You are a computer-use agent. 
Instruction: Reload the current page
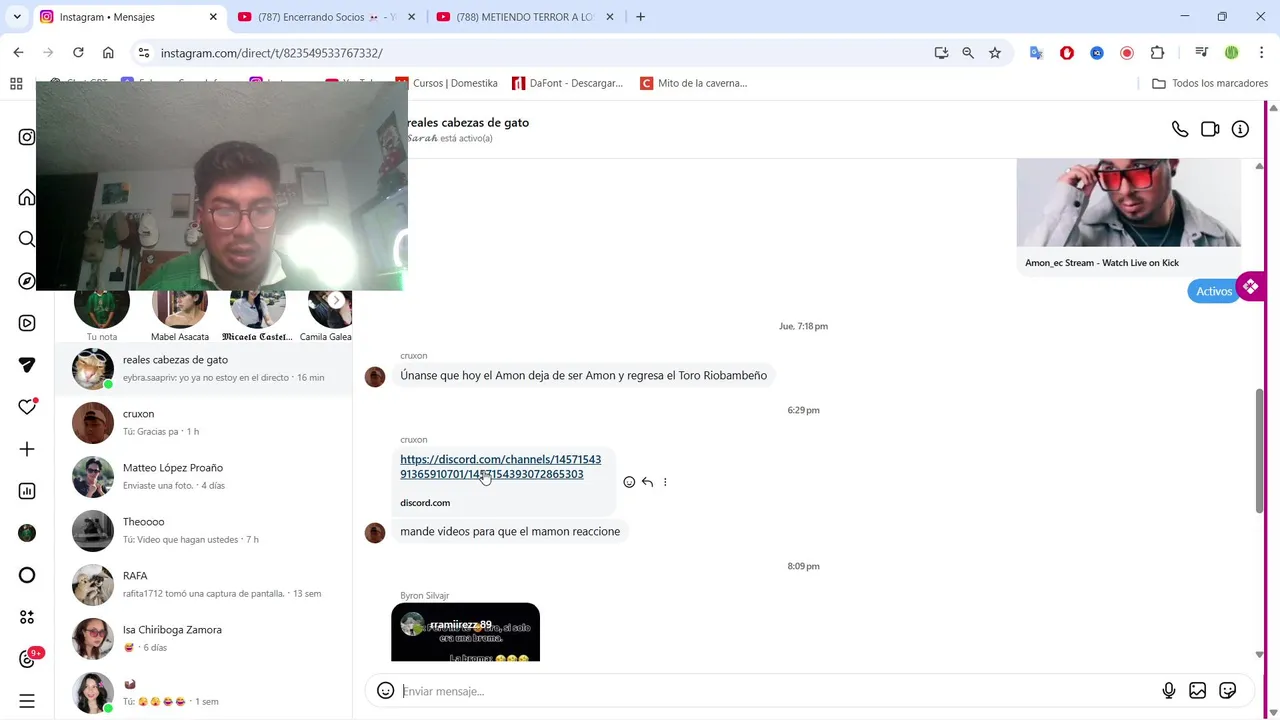pos(78,53)
